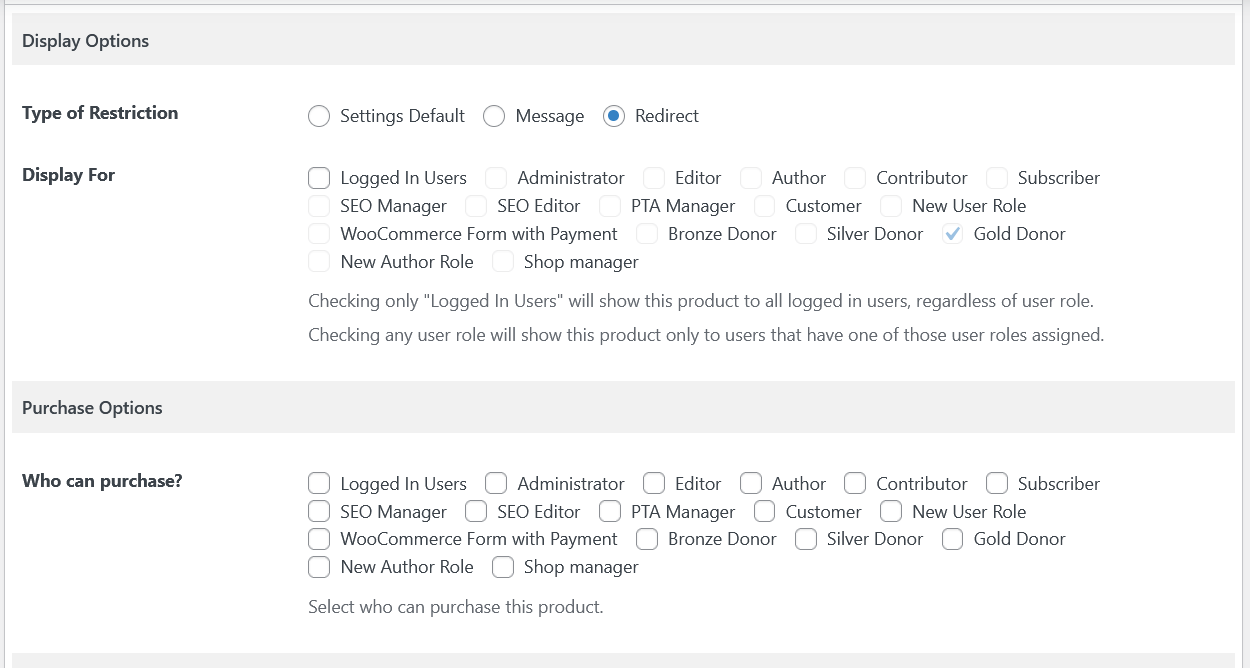
Task: Check Gold Donor for Who can purchase
Action: coord(953,539)
